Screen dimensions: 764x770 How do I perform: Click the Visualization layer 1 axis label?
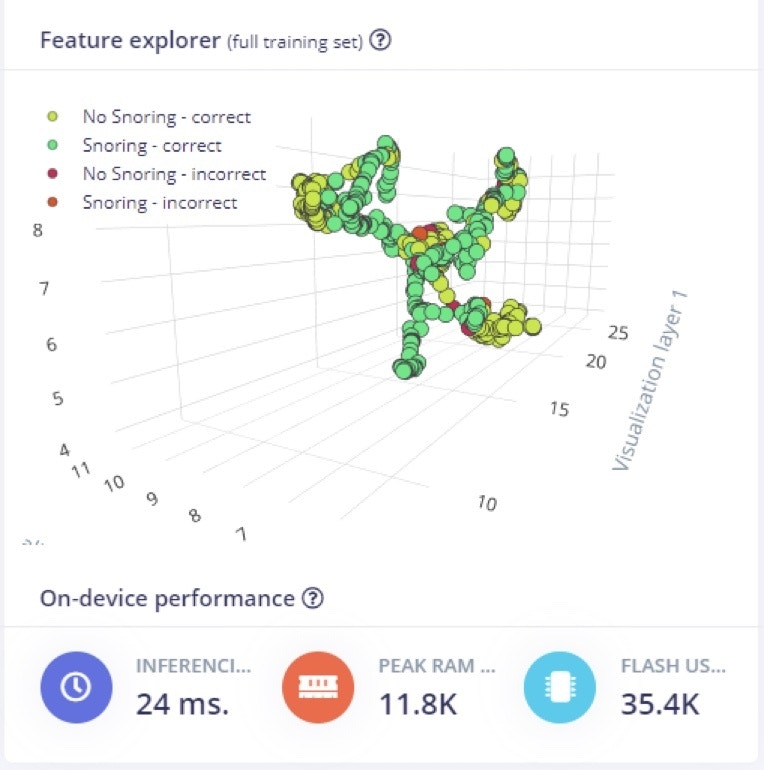click(x=649, y=381)
